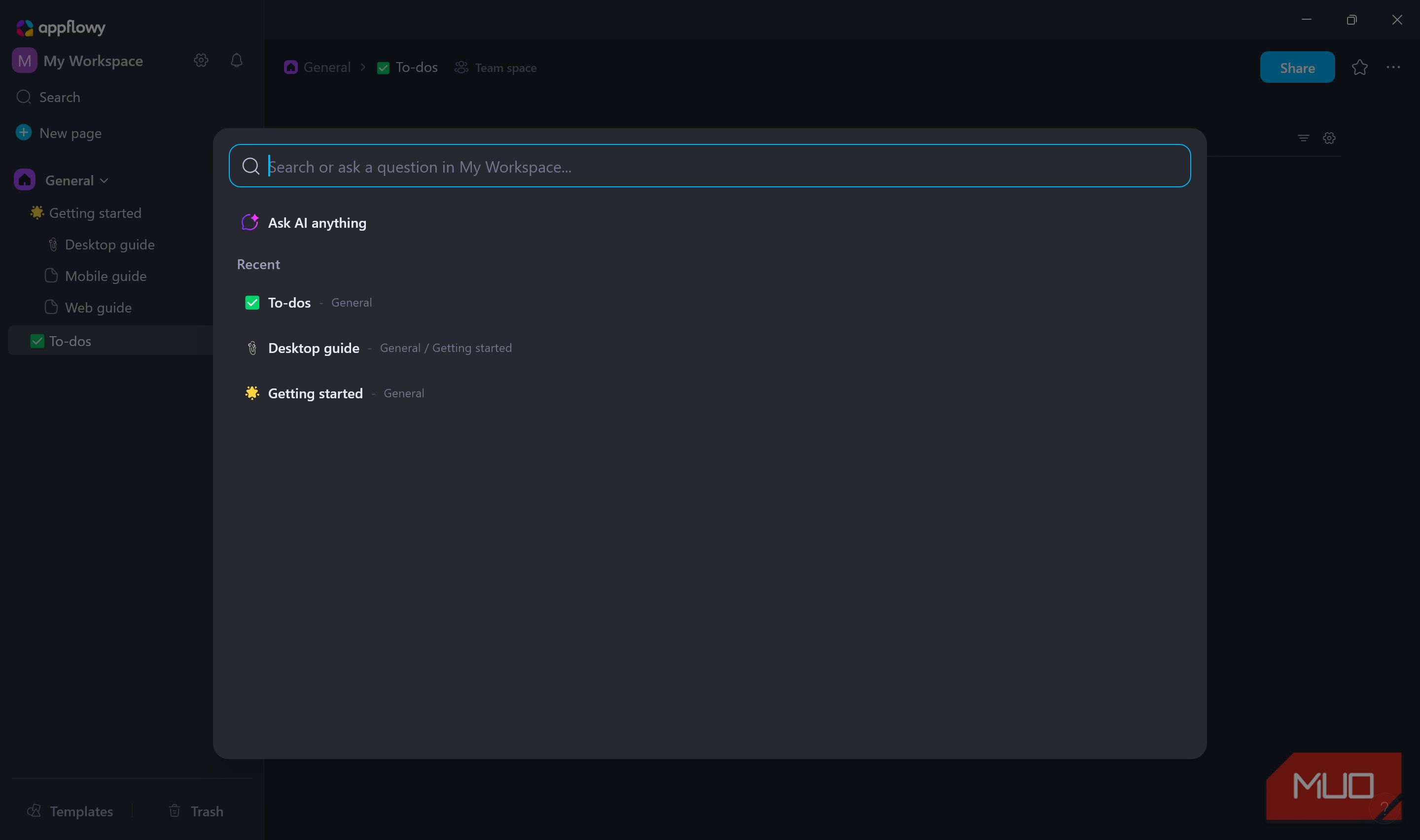Open notifications bell icon
The width and height of the screenshot is (1420, 840).
[237, 60]
